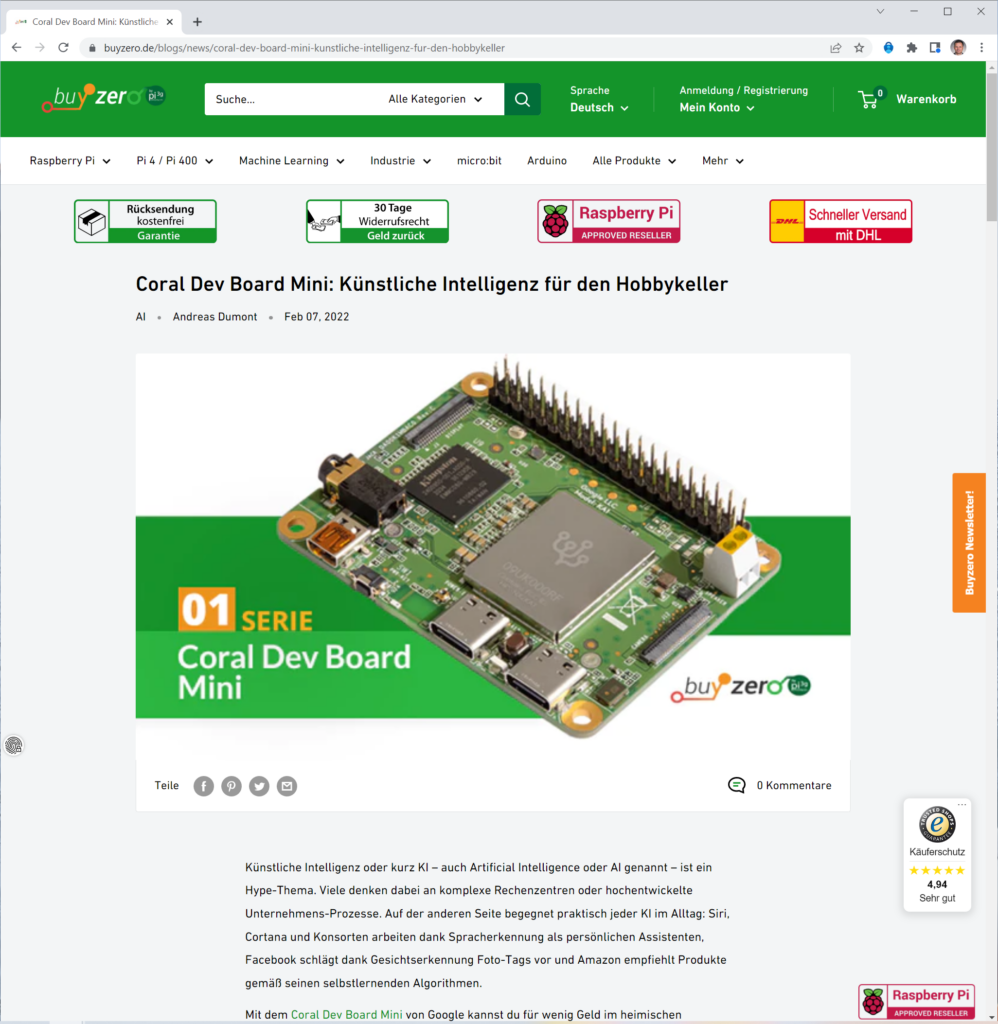Click the browser back arrow

point(16,48)
